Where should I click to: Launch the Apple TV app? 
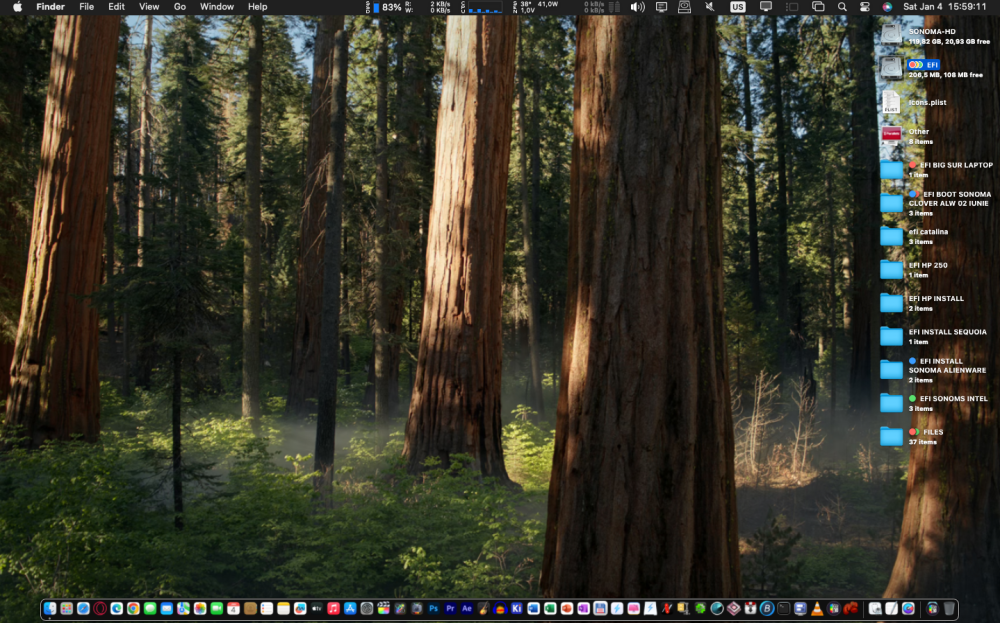click(x=317, y=608)
